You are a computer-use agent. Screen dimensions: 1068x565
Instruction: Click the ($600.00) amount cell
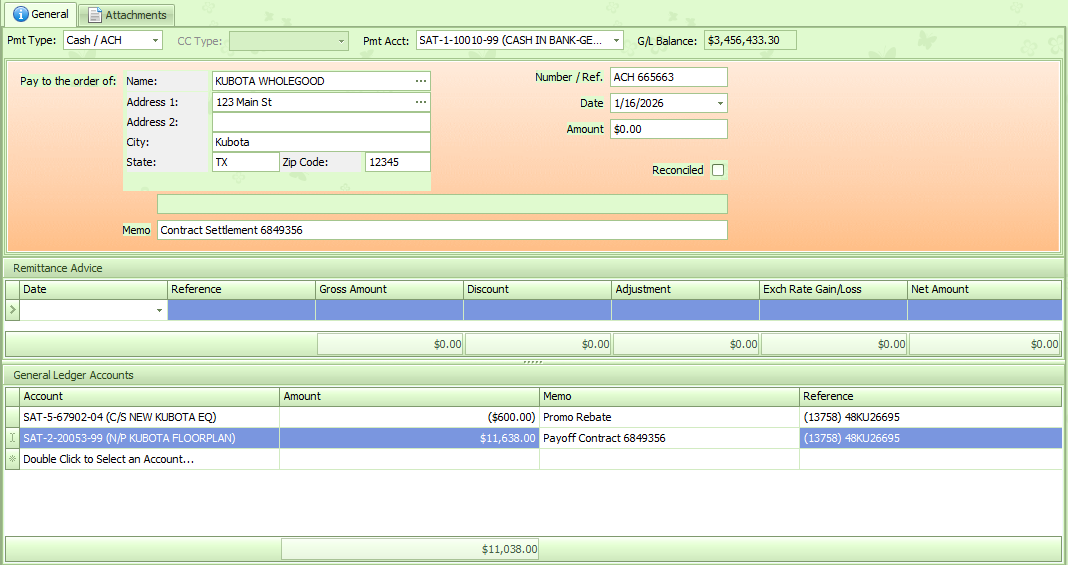tap(409, 417)
